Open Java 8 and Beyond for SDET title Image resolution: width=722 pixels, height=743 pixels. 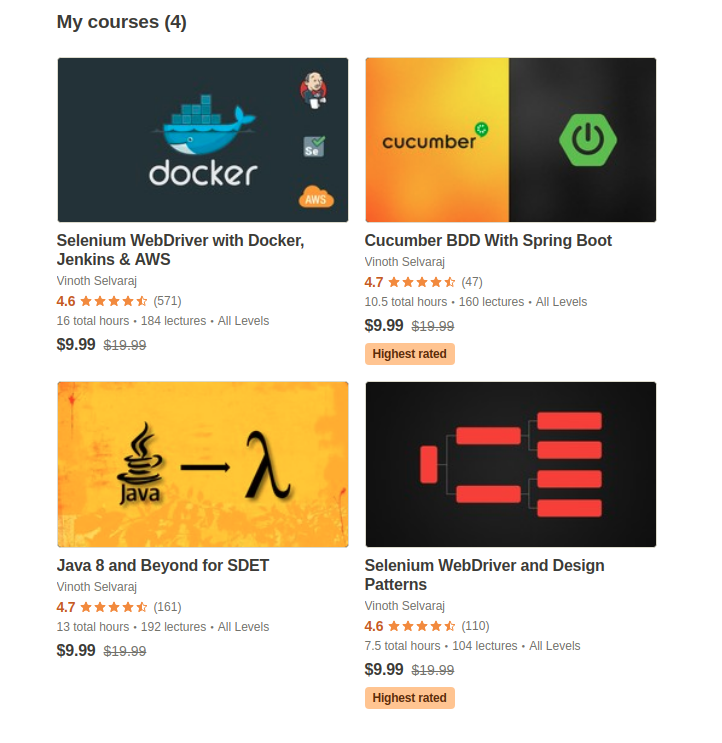point(162,566)
